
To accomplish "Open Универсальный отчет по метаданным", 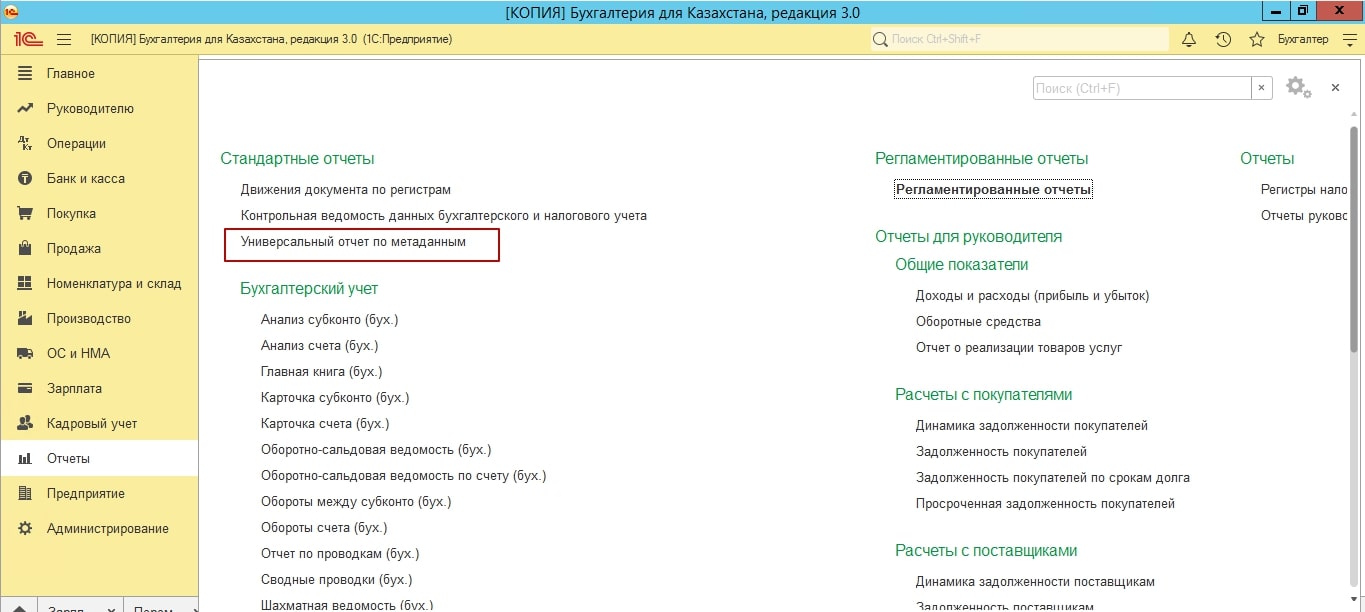I will pos(353,241).
